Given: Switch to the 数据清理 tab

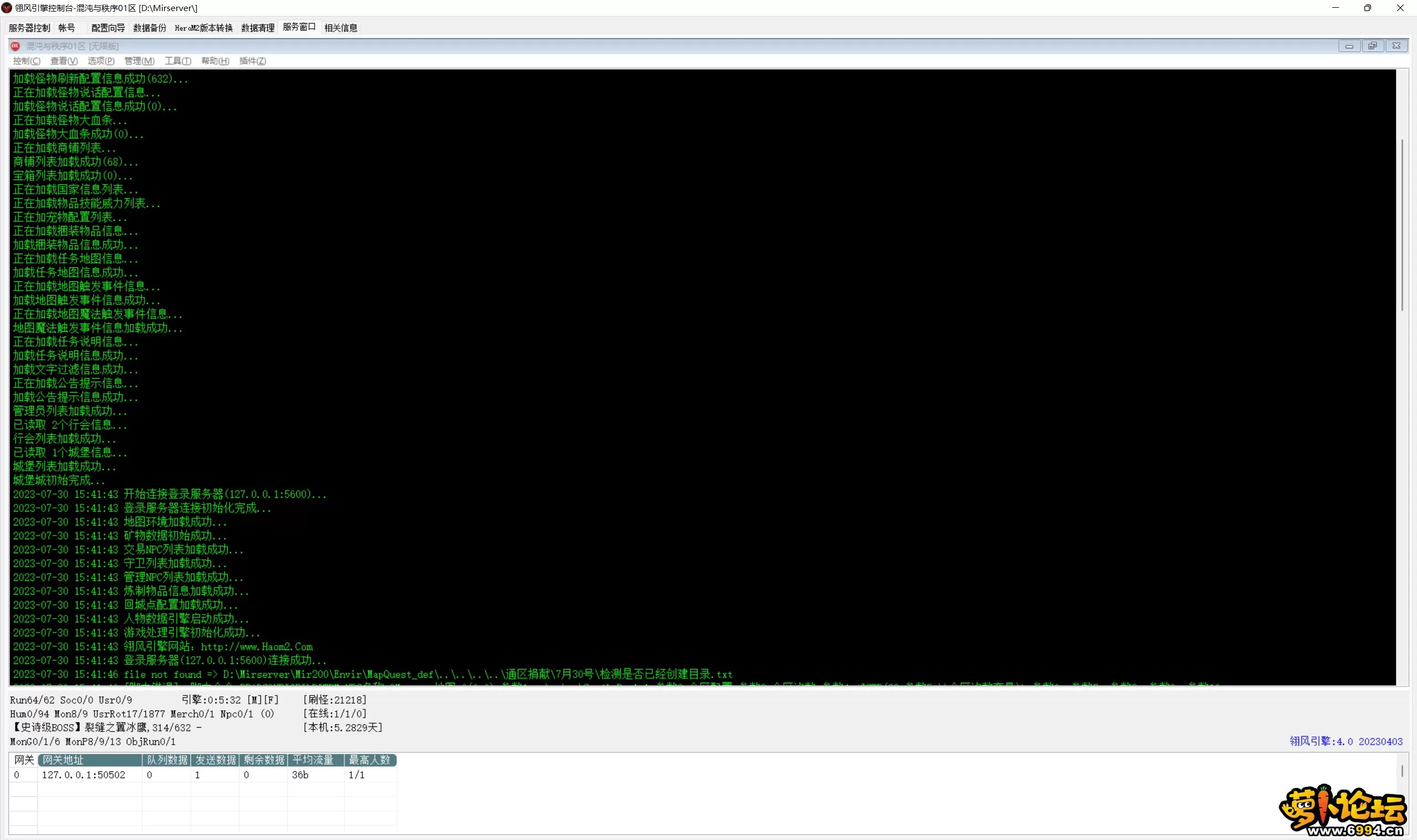Looking at the screenshot, I should coord(258,28).
